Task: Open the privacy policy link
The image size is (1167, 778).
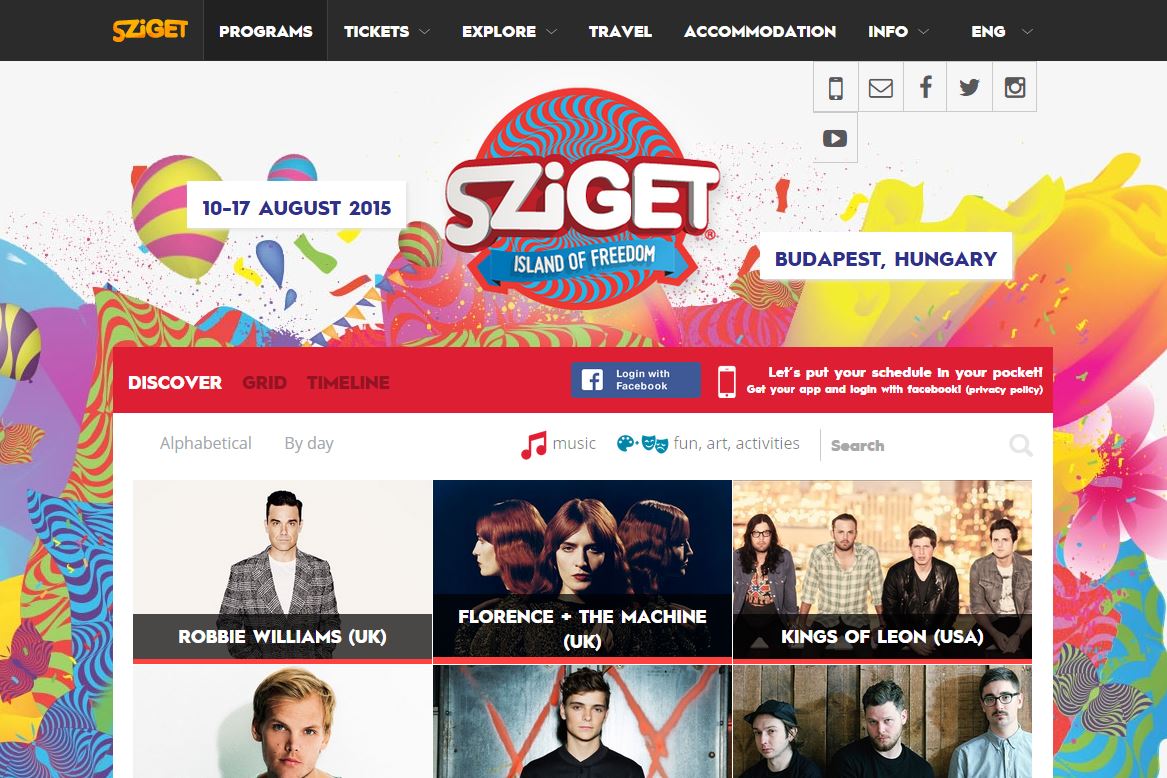Action: 1004,389
